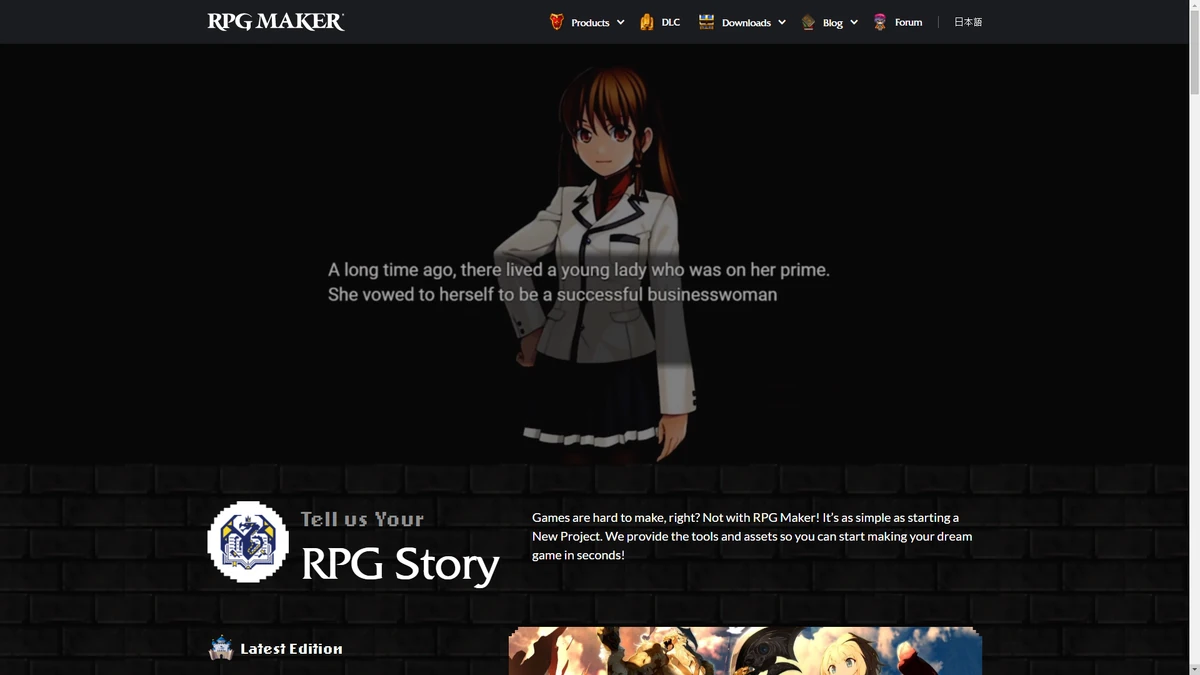
Task: Expand the Products dropdown menu
Action: 621,21
